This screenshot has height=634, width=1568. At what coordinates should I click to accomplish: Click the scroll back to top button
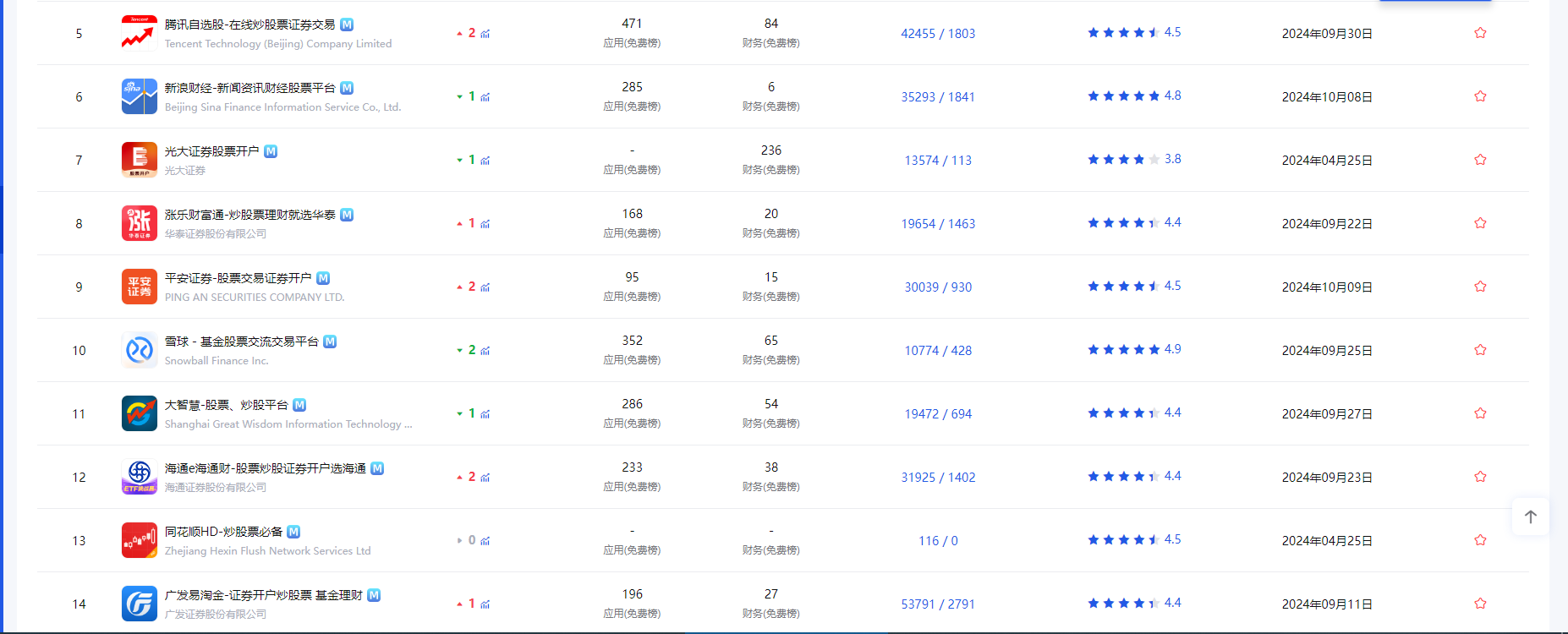[x=1530, y=516]
